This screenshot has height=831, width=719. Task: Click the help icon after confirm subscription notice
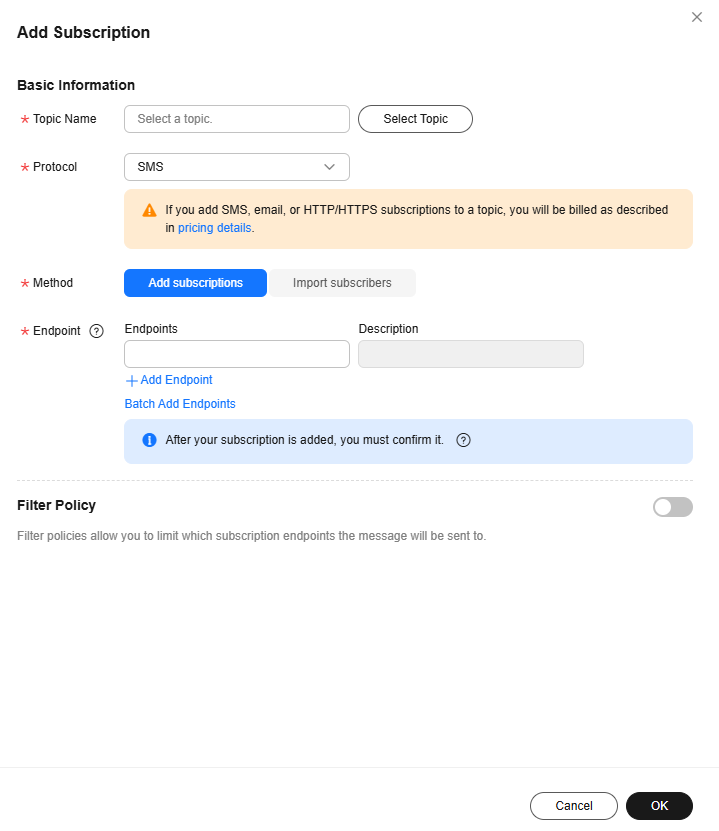tap(464, 440)
